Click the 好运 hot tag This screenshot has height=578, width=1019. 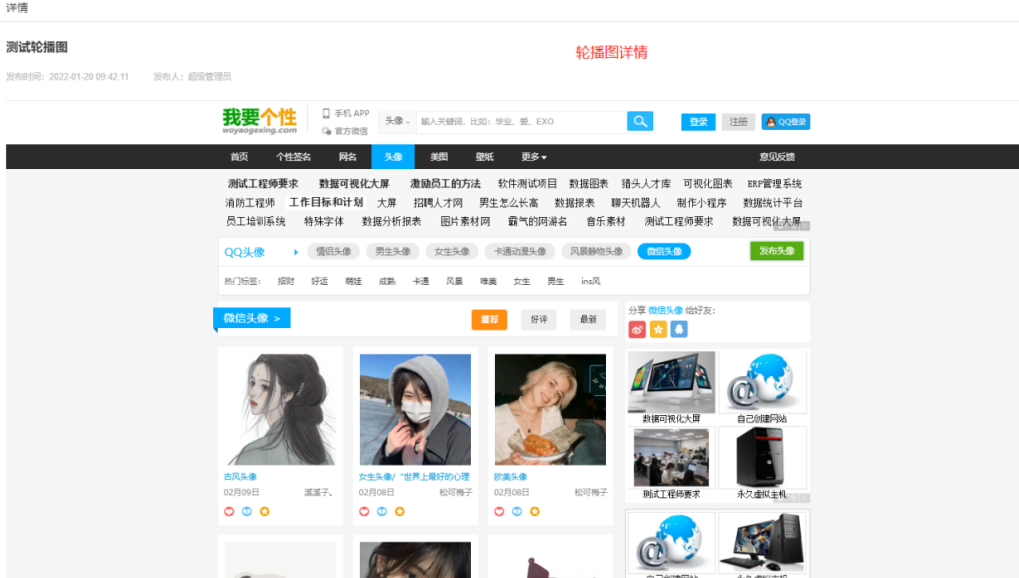320,282
